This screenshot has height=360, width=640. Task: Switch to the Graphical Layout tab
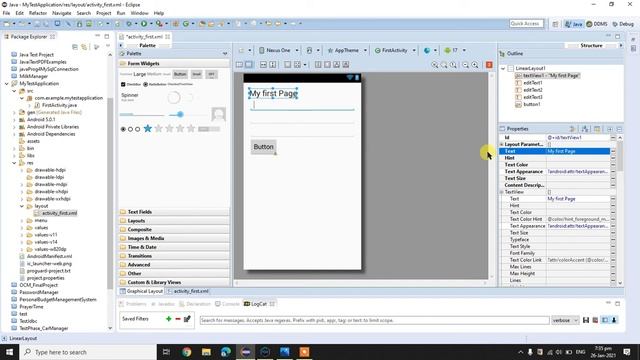(x=141, y=291)
